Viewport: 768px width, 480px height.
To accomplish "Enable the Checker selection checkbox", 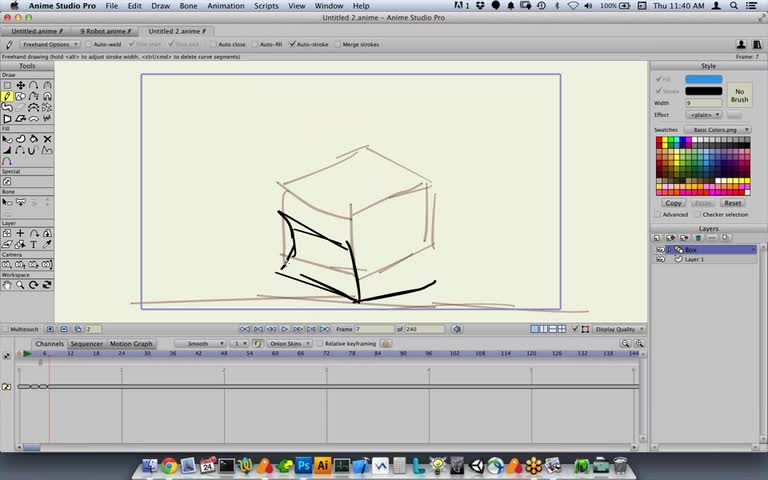I will tap(697, 215).
